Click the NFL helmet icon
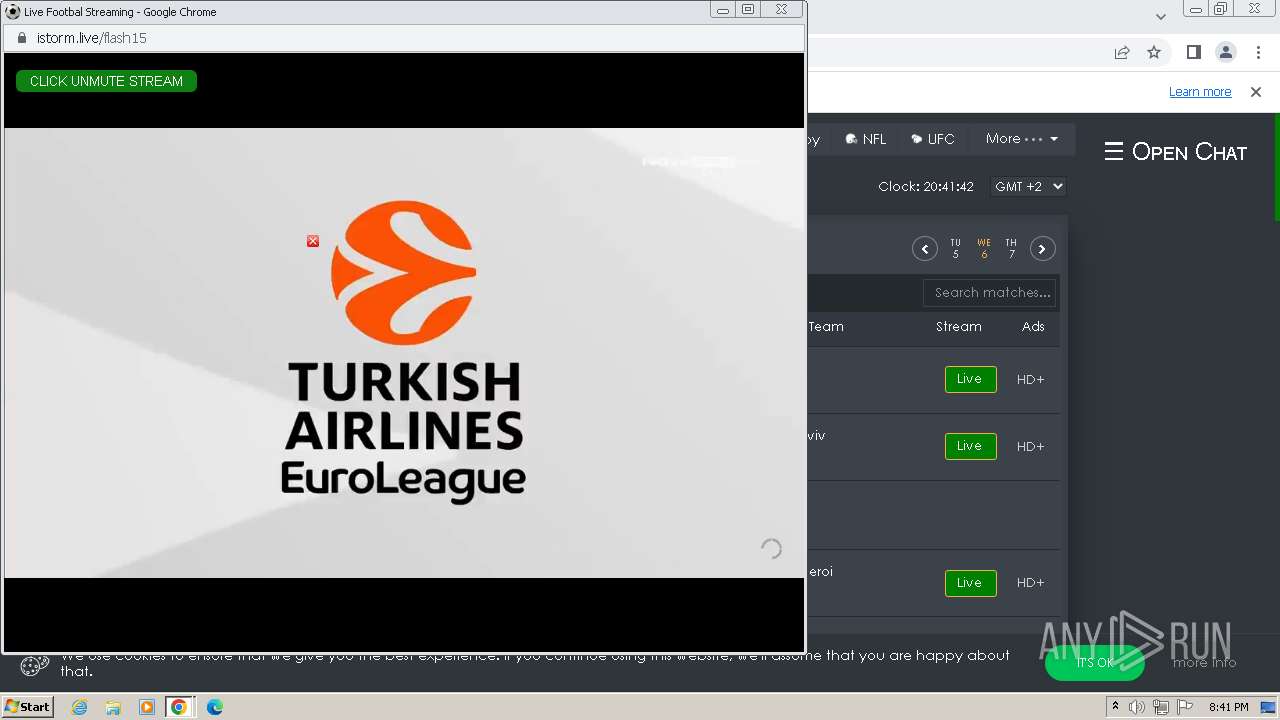The image size is (1280, 720). (851, 139)
